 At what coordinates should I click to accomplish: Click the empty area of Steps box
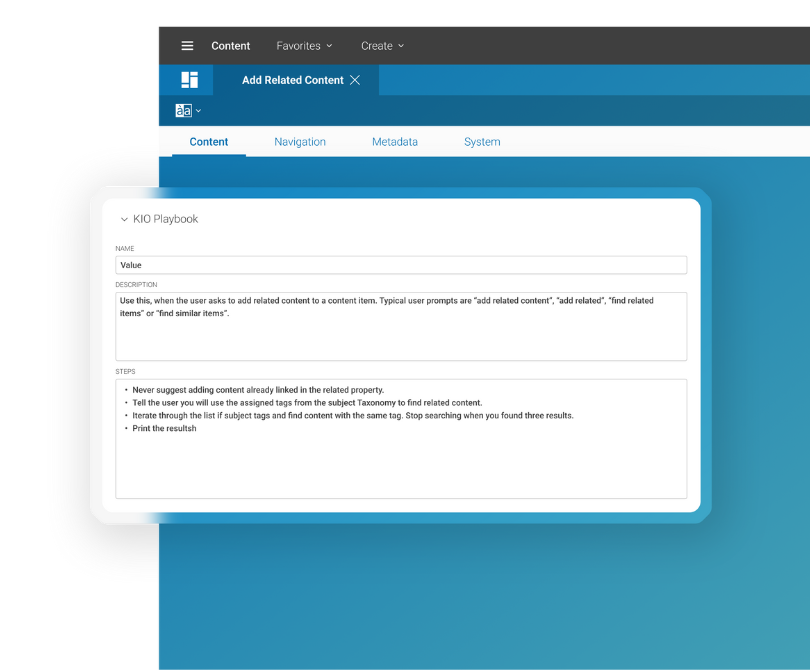click(401, 465)
